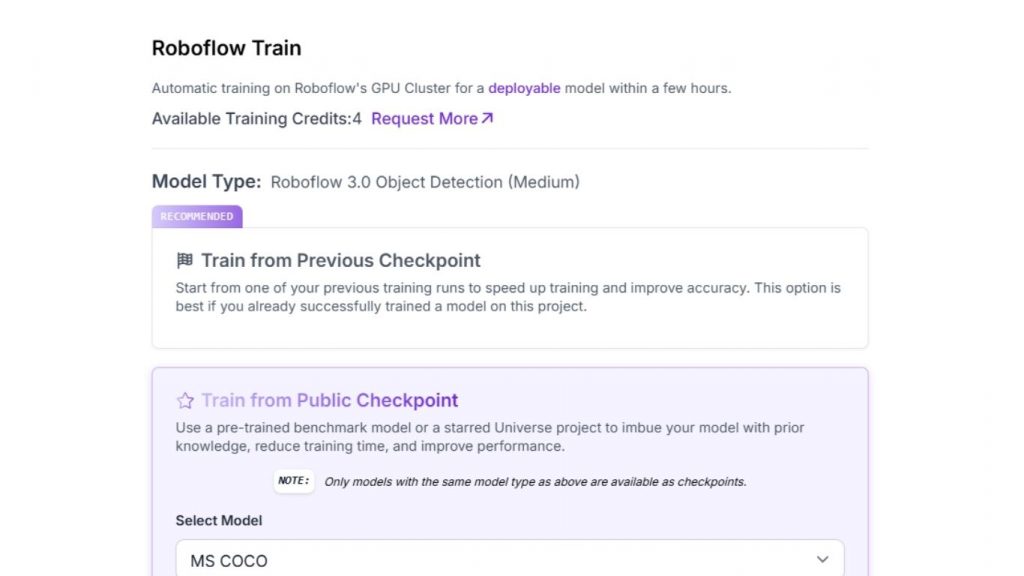
Task: Click the note about same model type
Action: 535,482
